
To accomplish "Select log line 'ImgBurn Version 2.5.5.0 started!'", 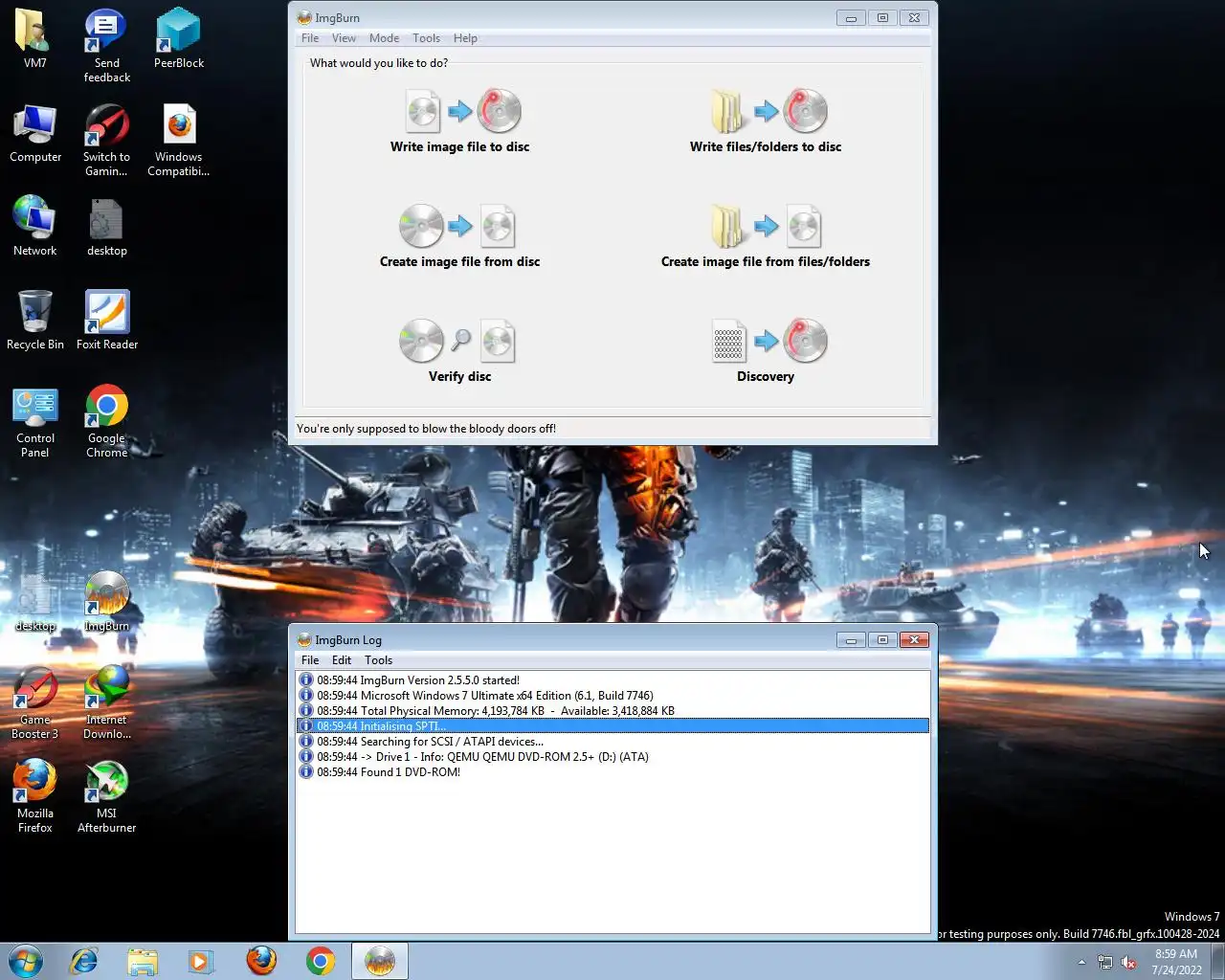I will 612,680.
